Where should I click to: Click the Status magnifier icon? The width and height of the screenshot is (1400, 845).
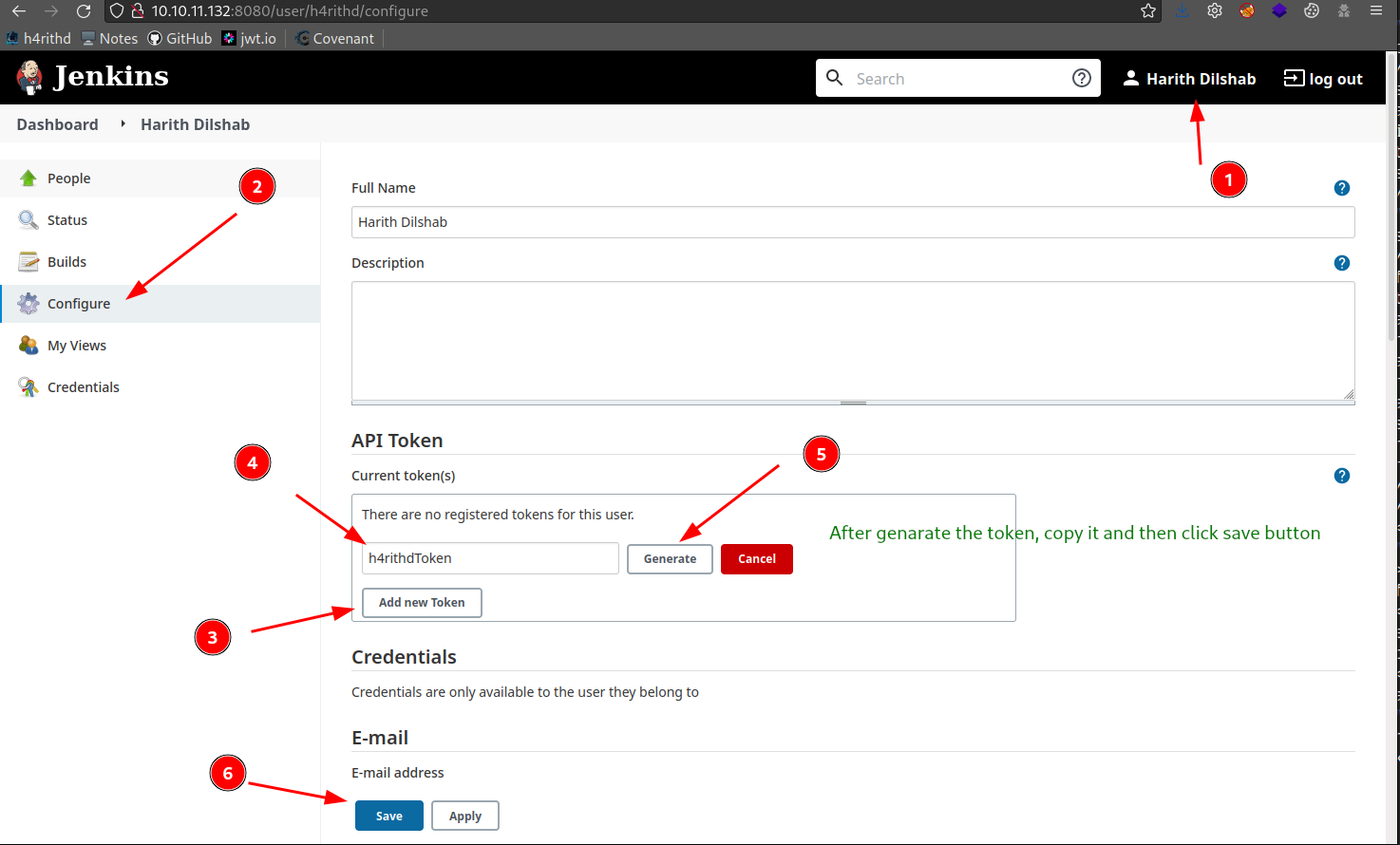click(28, 220)
